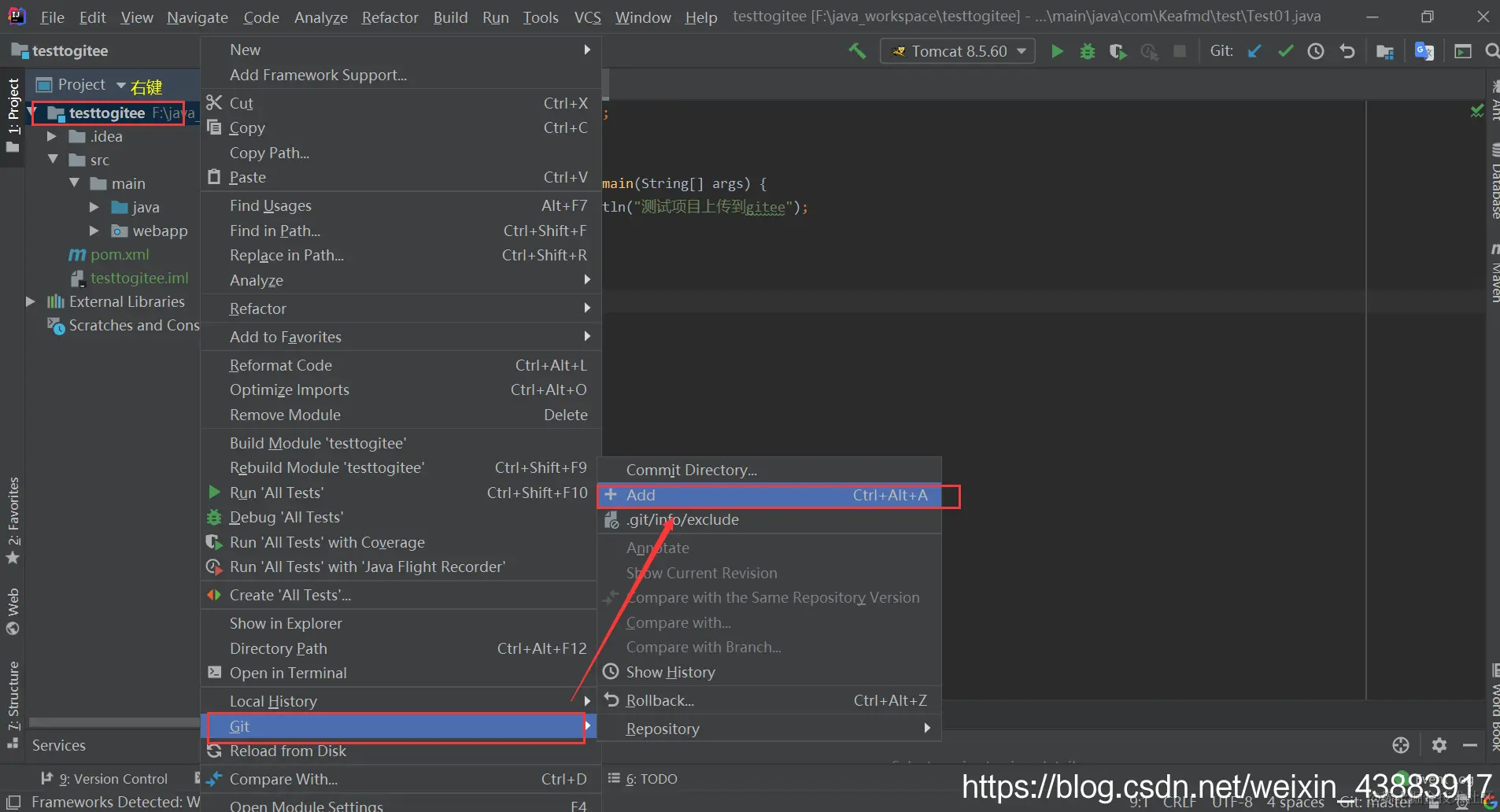Open the Project Structure toolbar icon
Image resolution: width=1500 pixels, height=812 pixels.
[x=1385, y=51]
